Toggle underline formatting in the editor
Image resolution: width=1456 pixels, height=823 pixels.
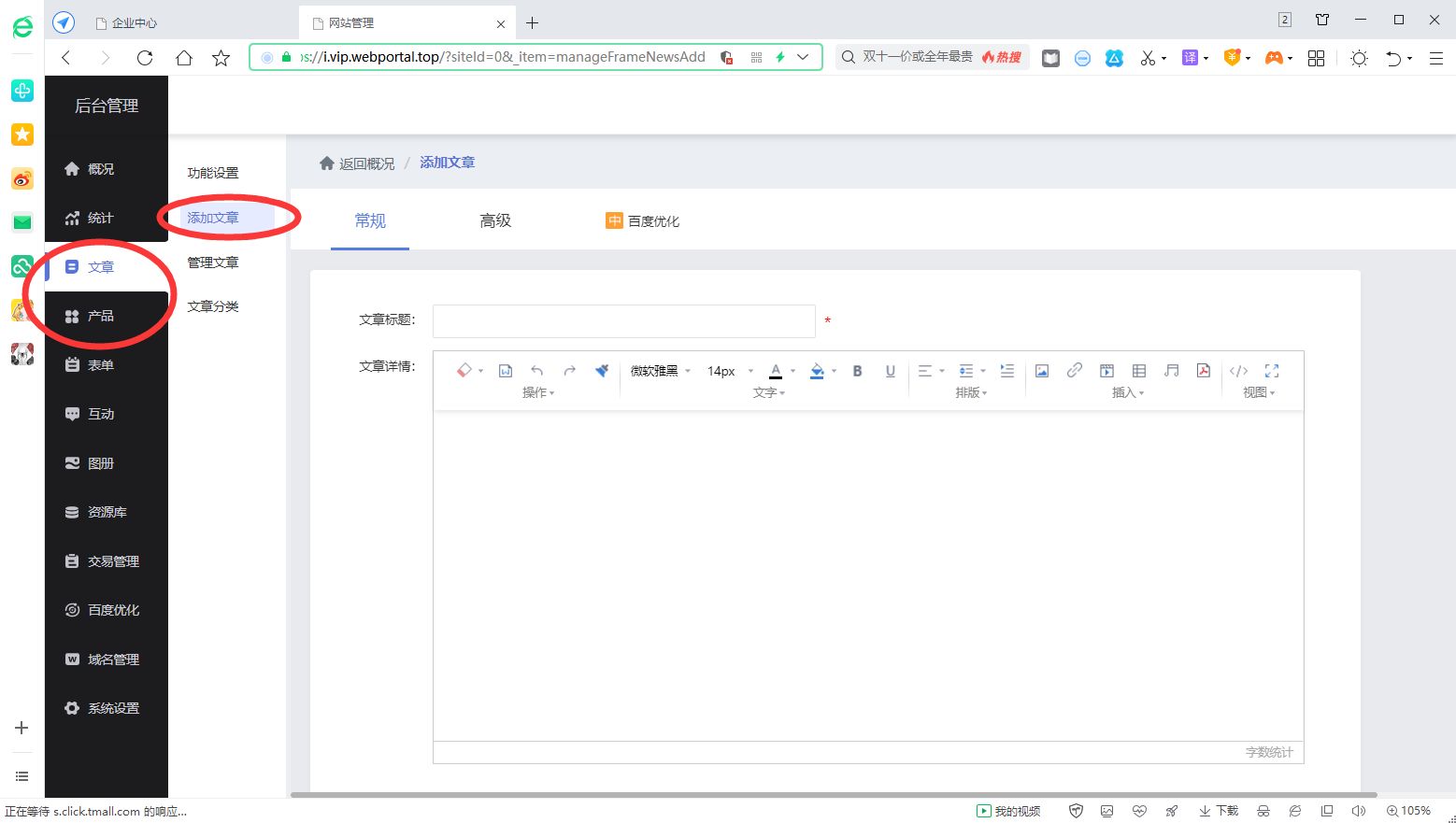pos(890,370)
